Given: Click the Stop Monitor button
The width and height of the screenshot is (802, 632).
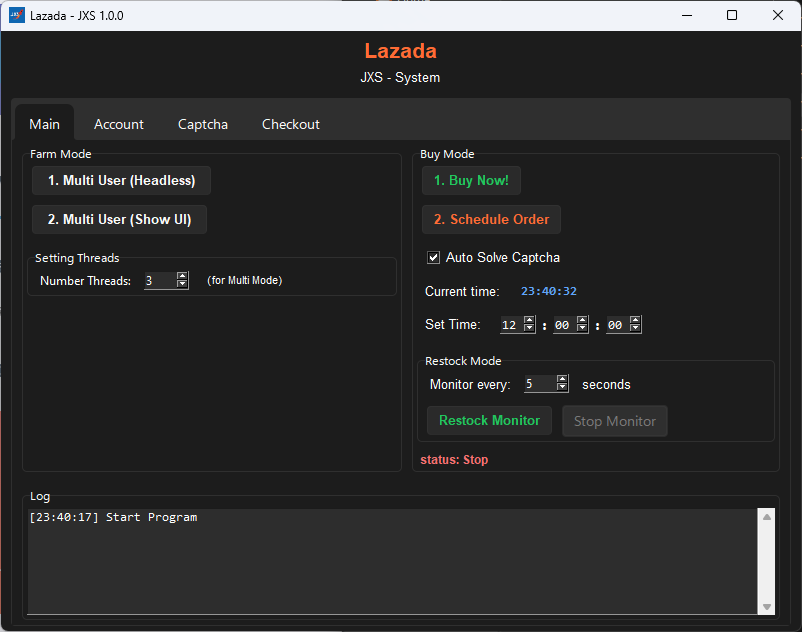Looking at the screenshot, I should point(614,421).
